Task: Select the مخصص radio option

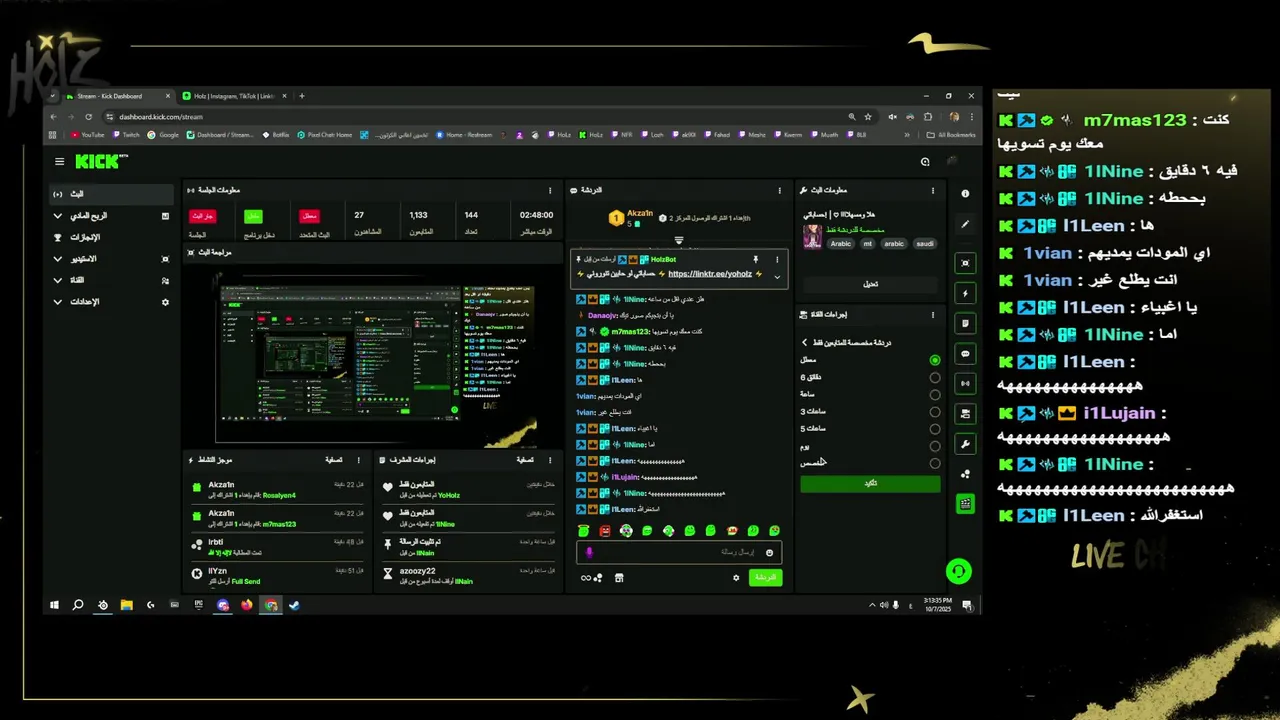Action: [935, 463]
